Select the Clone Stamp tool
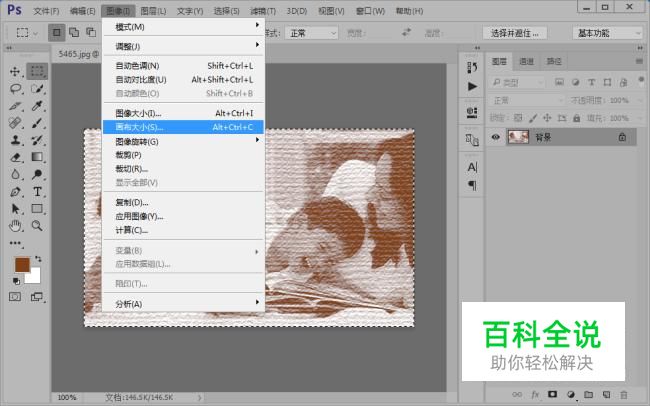The width and height of the screenshot is (650, 406). pyautogui.click(x=15, y=140)
